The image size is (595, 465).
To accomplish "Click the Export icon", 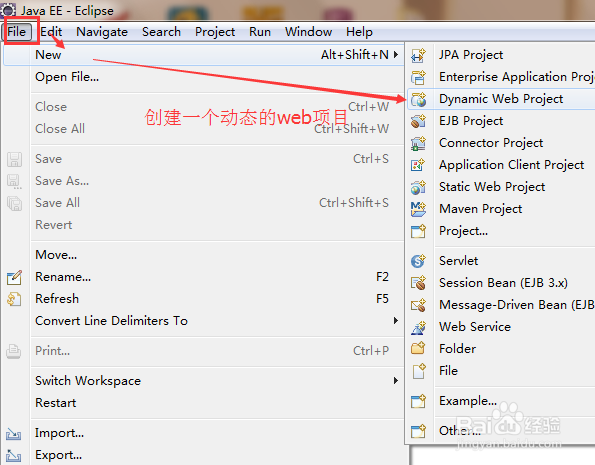I will click(14, 456).
